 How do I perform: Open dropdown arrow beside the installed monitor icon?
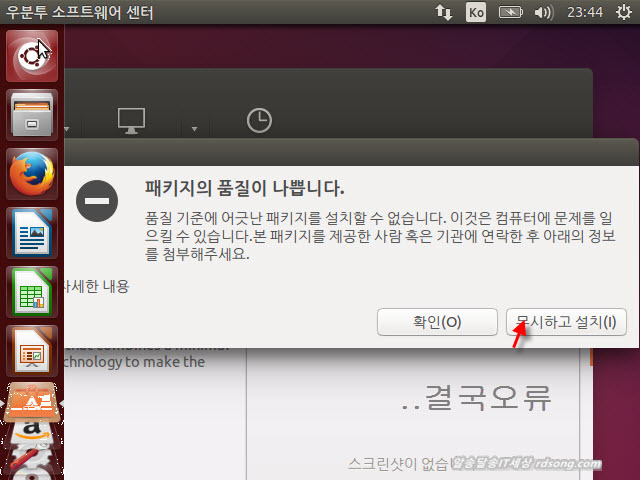coord(195,129)
